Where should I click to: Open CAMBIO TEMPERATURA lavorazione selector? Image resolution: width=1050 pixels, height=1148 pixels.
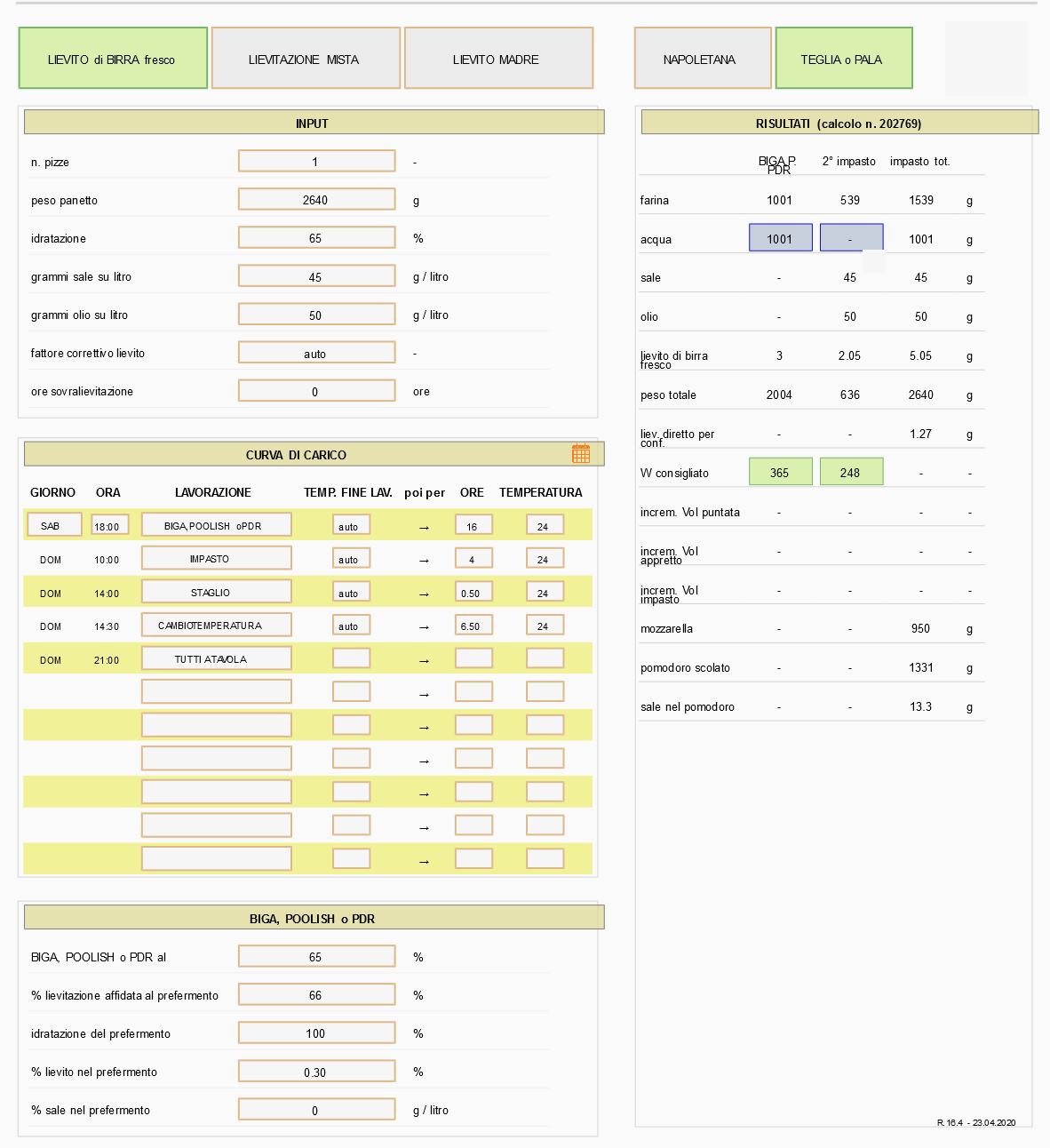click(x=216, y=625)
